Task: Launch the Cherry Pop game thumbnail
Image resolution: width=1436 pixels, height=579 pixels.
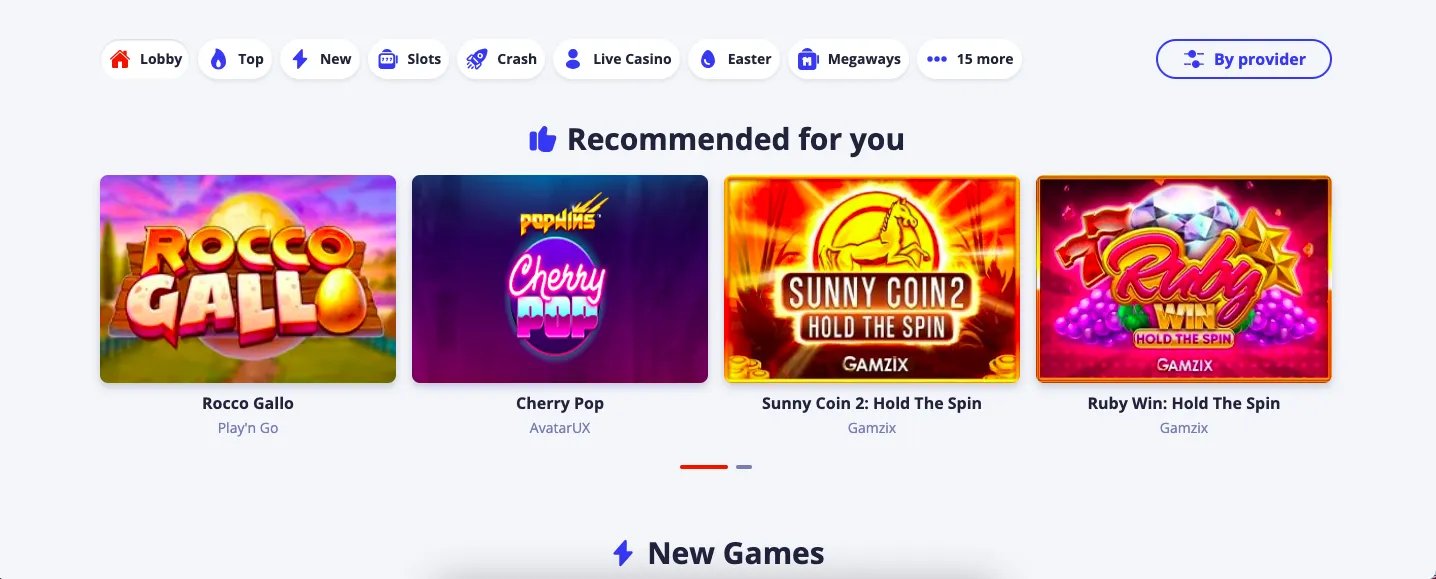Action: (560, 279)
